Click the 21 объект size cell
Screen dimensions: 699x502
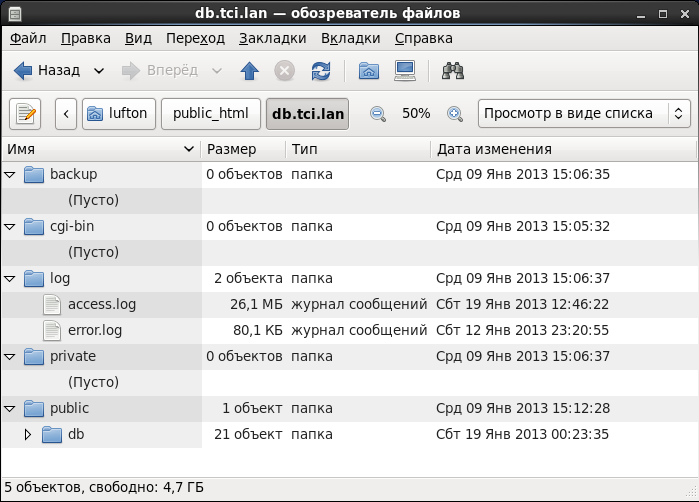[x=248, y=434]
